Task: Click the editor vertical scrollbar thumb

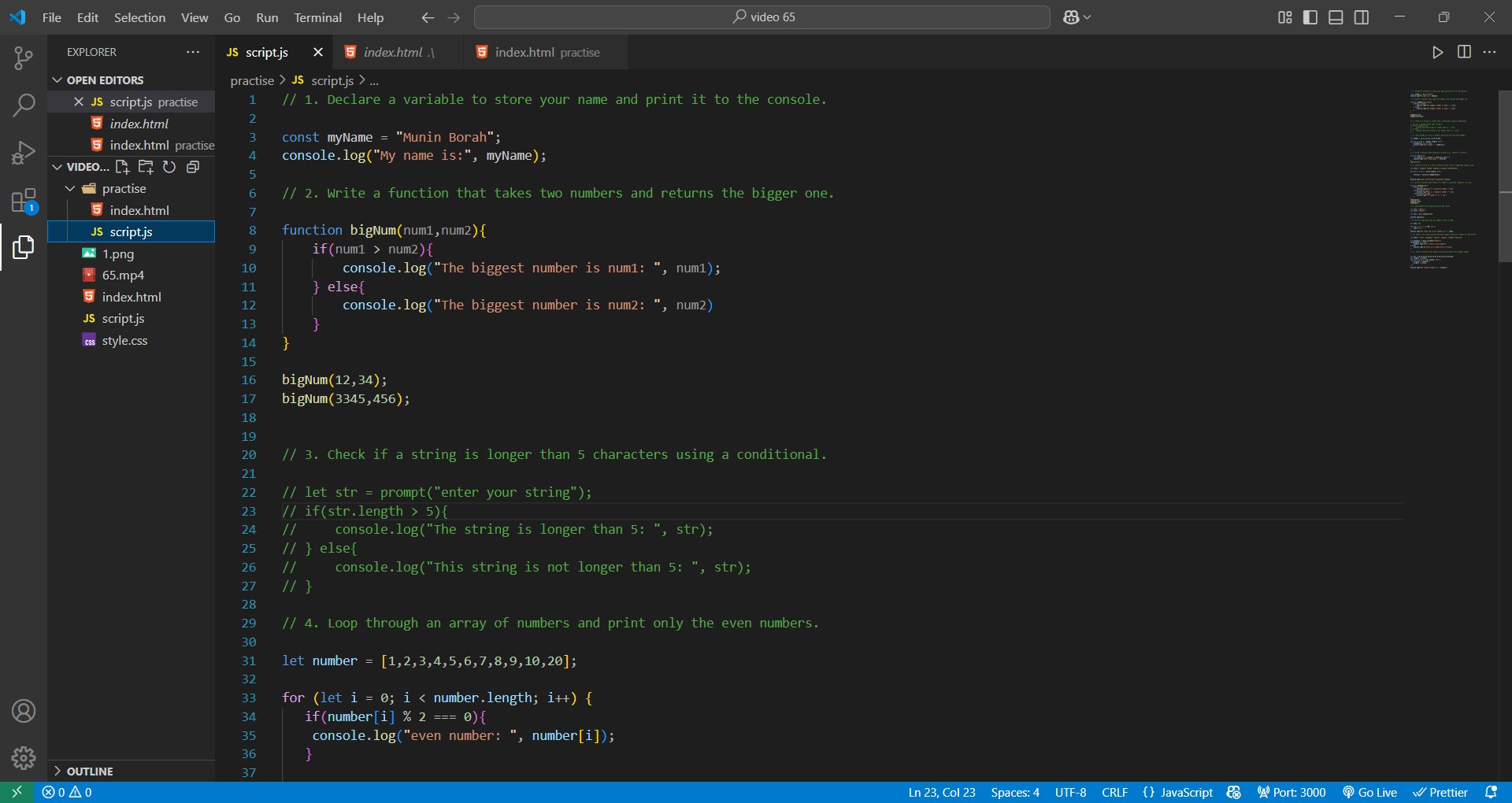Action: pos(1505,175)
